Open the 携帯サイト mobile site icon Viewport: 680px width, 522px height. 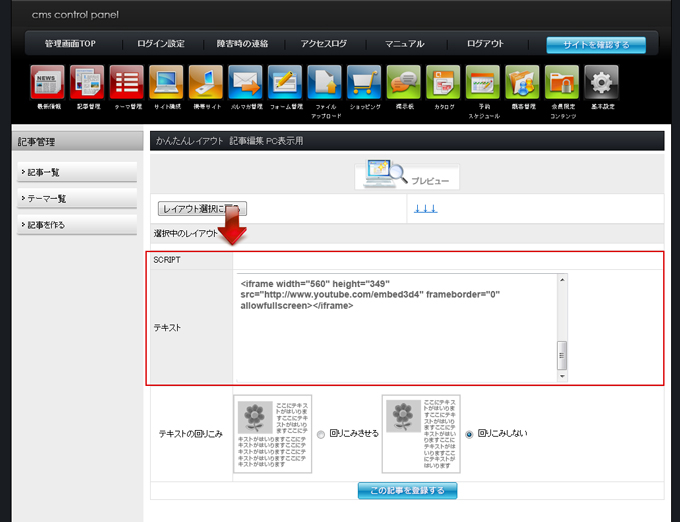tap(205, 82)
